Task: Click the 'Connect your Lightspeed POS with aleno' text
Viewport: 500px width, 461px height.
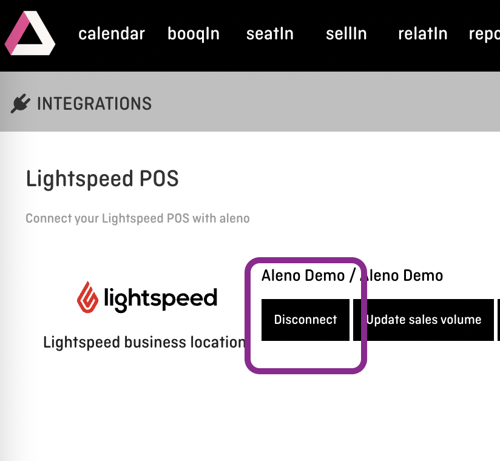Action: [138, 219]
